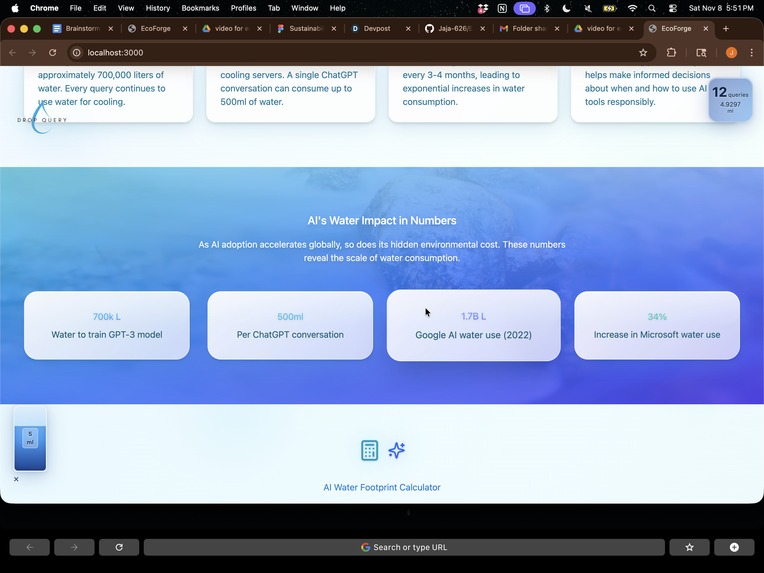Viewport: 764px width, 573px height.
Task: Click the bottom bar back arrow
Action: click(x=30, y=547)
